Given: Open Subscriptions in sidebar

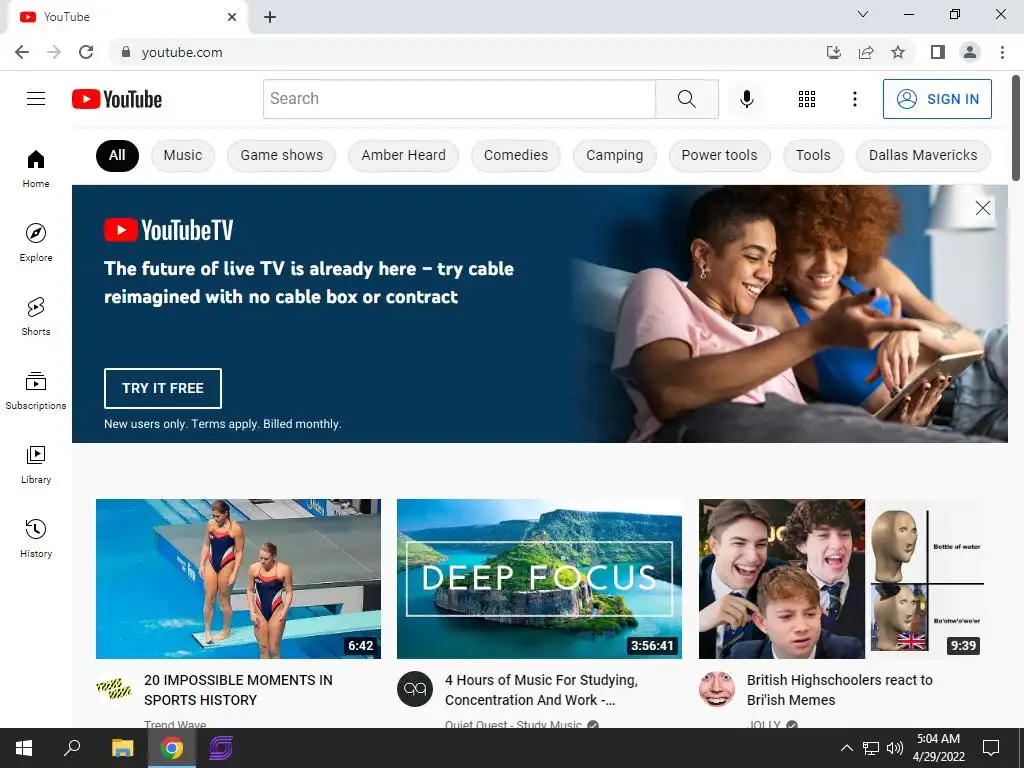Looking at the screenshot, I should click(x=36, y=390).
